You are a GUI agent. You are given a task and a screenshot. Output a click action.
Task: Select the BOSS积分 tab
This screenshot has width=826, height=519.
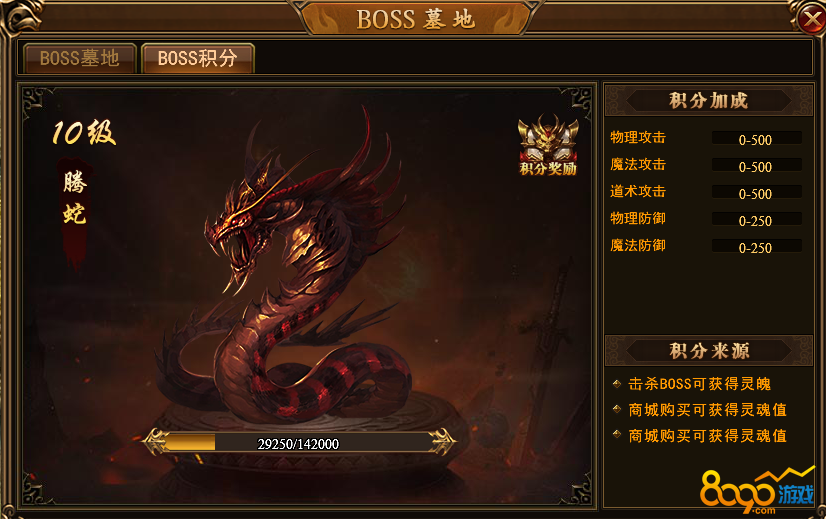tap(198, 58)
